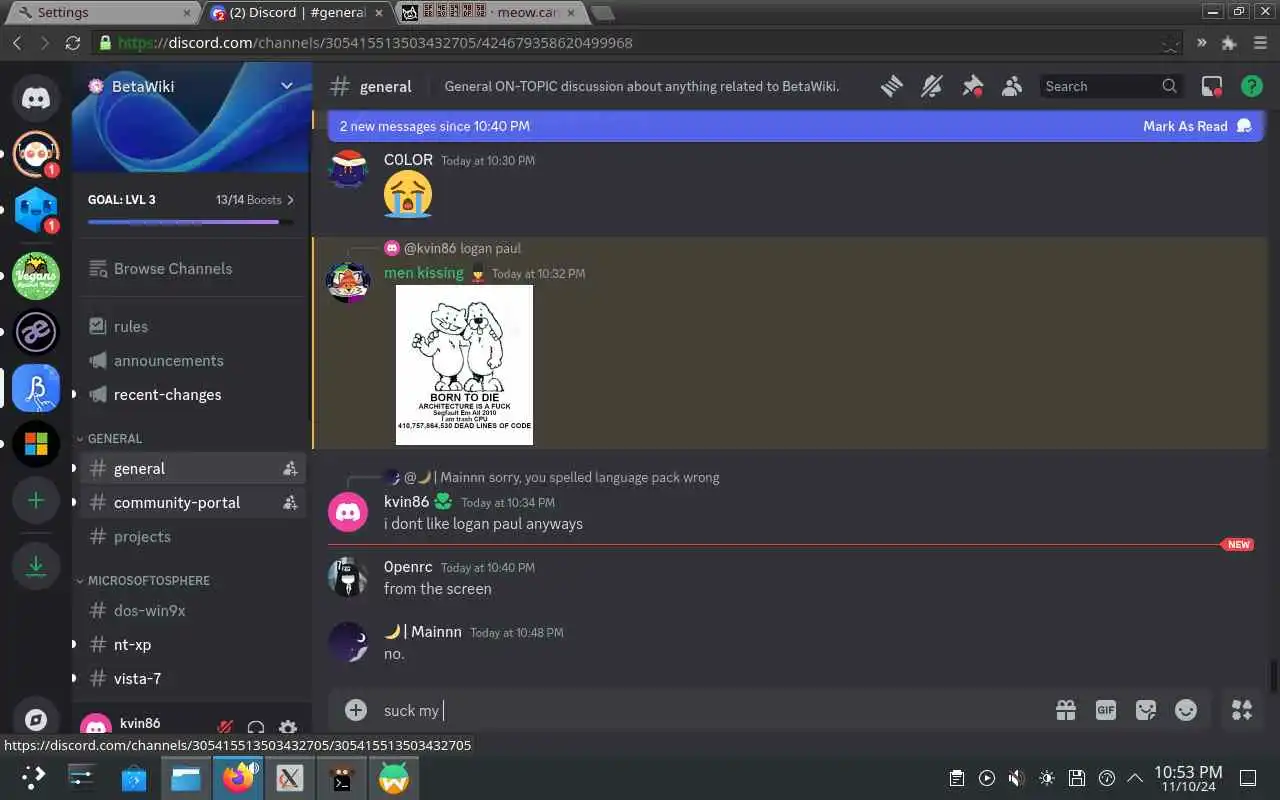This screenshot has width=1280, height=800.
Task: Open the nt-xp channel
Action: point(192,644)
